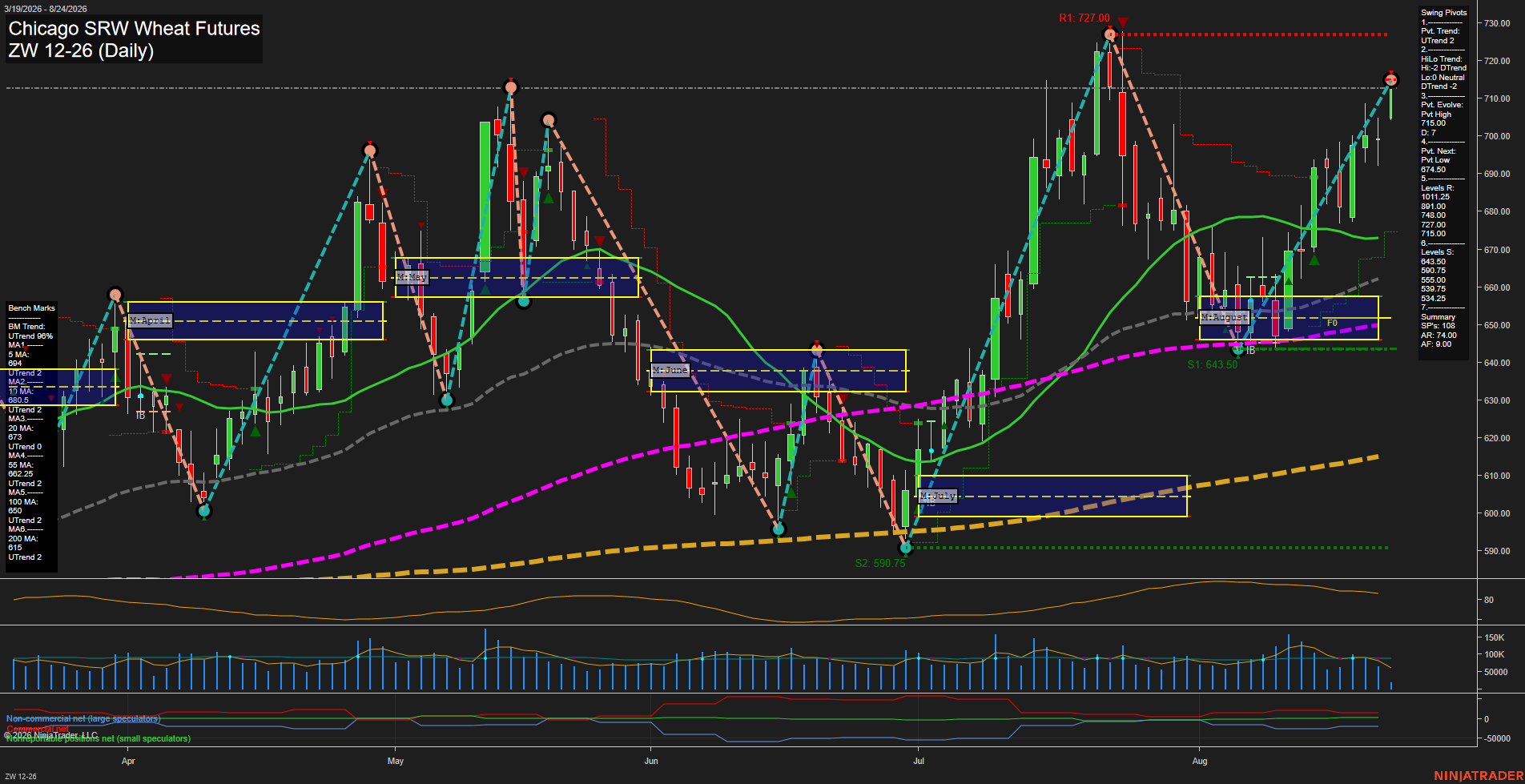Image resolution: width=1525 pixels, height=784 pixels.
Task: Click the ZW 12-26 label at bottom left
Action: pos(21,777)
